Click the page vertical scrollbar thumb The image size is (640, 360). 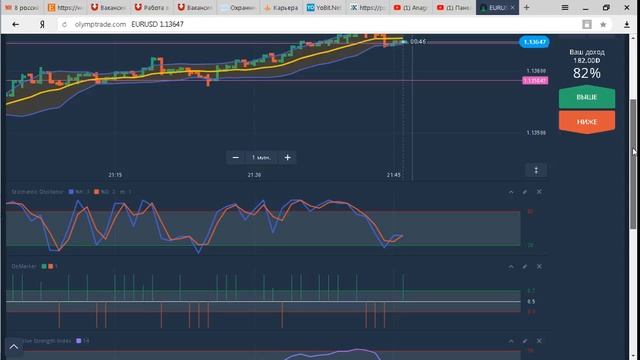click(633, 164)
